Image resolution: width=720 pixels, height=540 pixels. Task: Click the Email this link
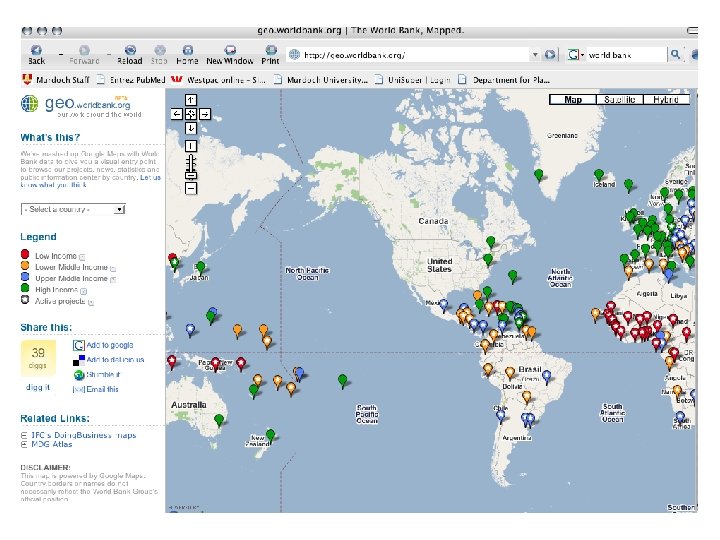[x=102, y=389]
